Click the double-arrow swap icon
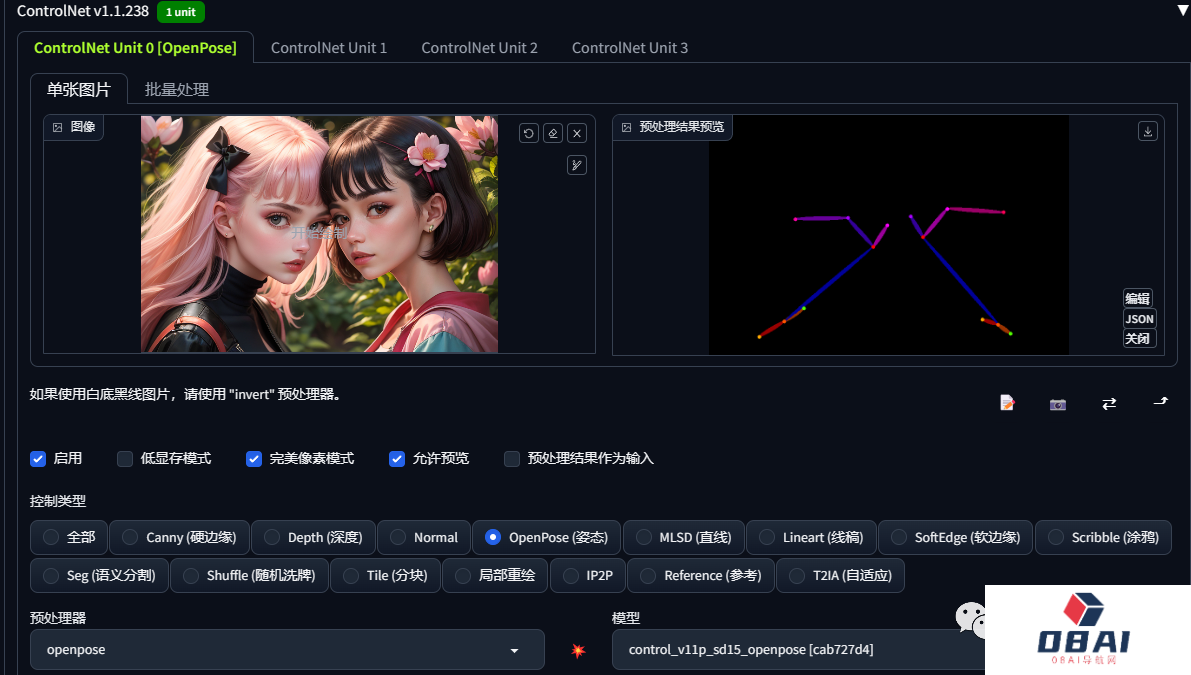The width and height of the screenshot is (1191, 675). [x=1109, y=403]
